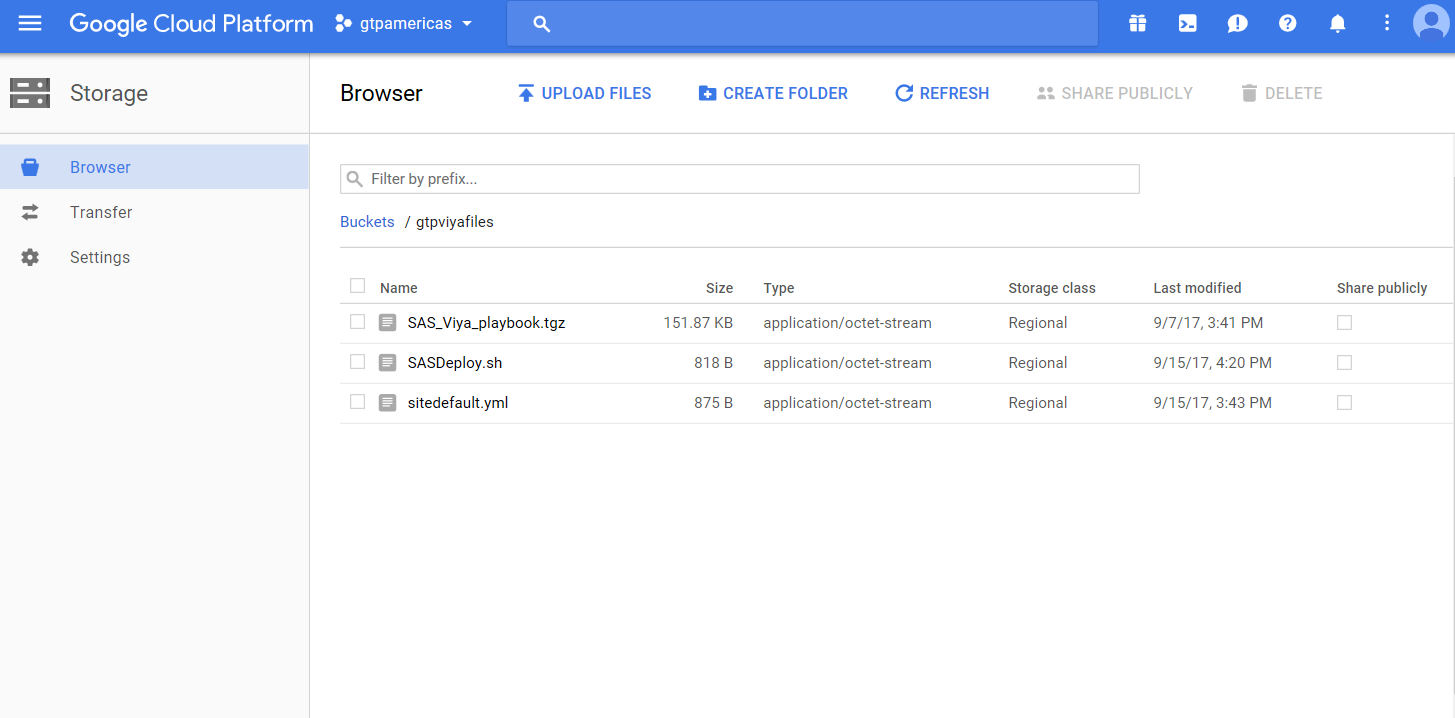The image size is (1455, 718).
Task: Click the Settings gear in Storage sidebar
Action: (x=30, y=257)
